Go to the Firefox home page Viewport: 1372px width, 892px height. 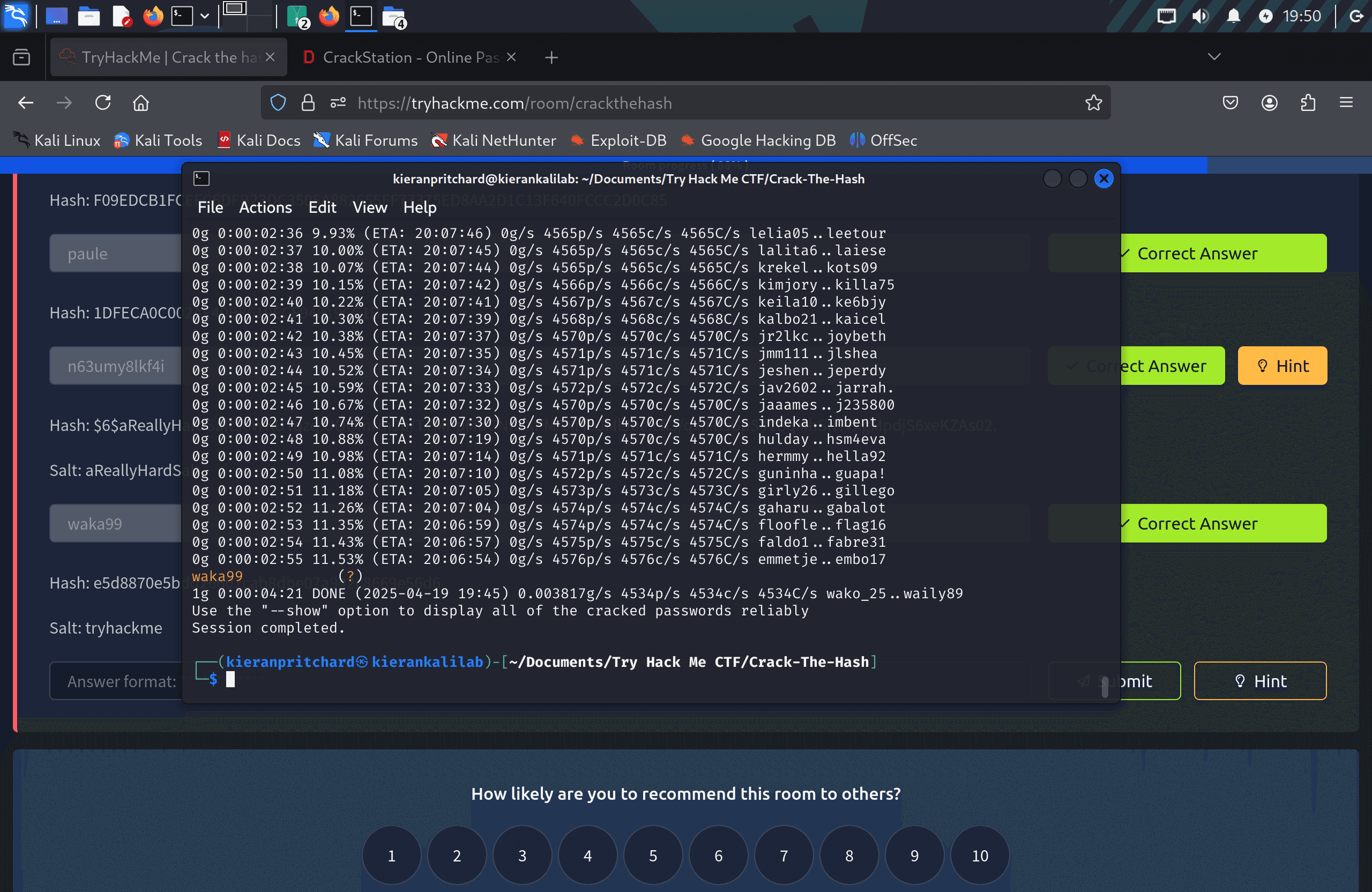(x=141, y=102)
